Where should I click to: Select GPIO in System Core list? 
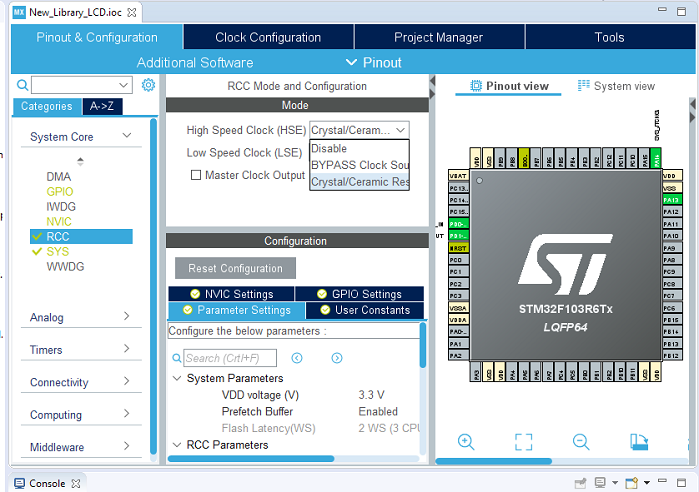[60, 192]
